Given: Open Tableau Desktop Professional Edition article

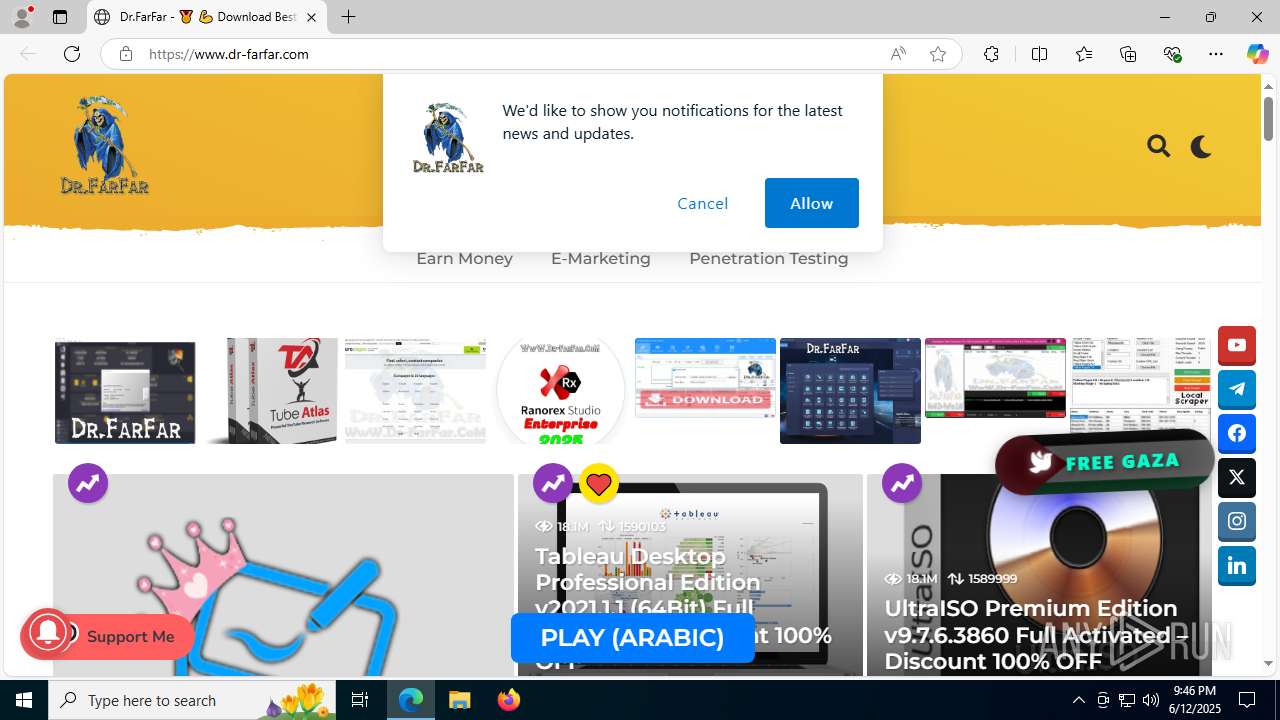Looking at the screenshot, I should click(x=683, y=608).
